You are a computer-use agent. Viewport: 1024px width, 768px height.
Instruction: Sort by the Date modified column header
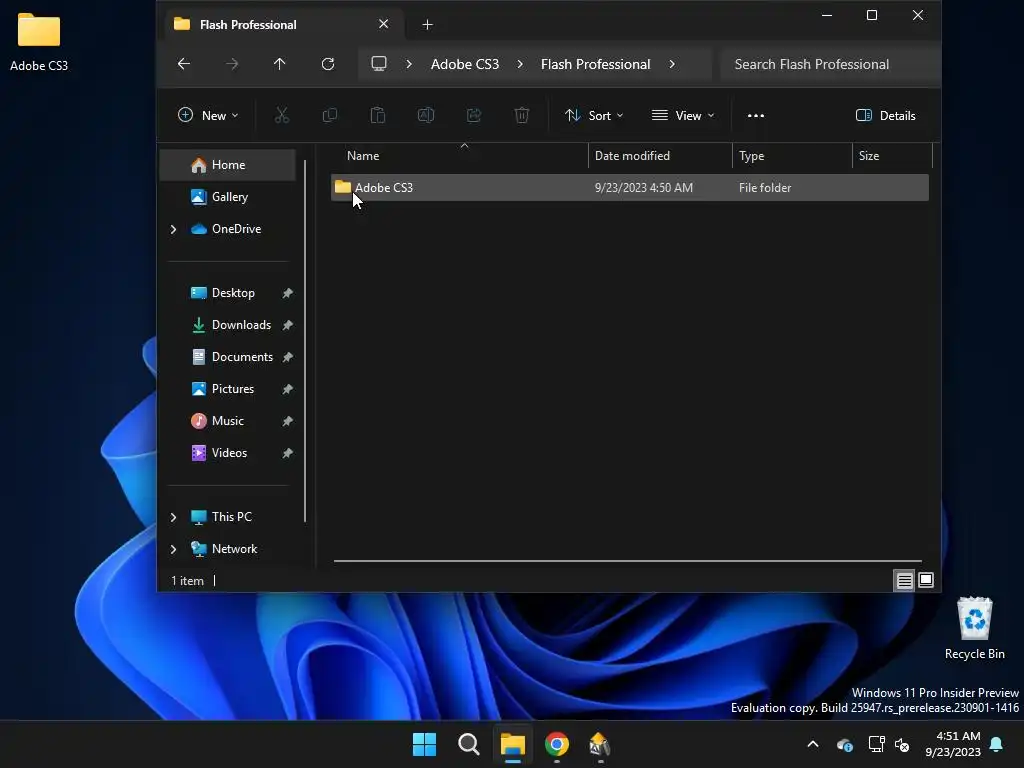(660, 156)
